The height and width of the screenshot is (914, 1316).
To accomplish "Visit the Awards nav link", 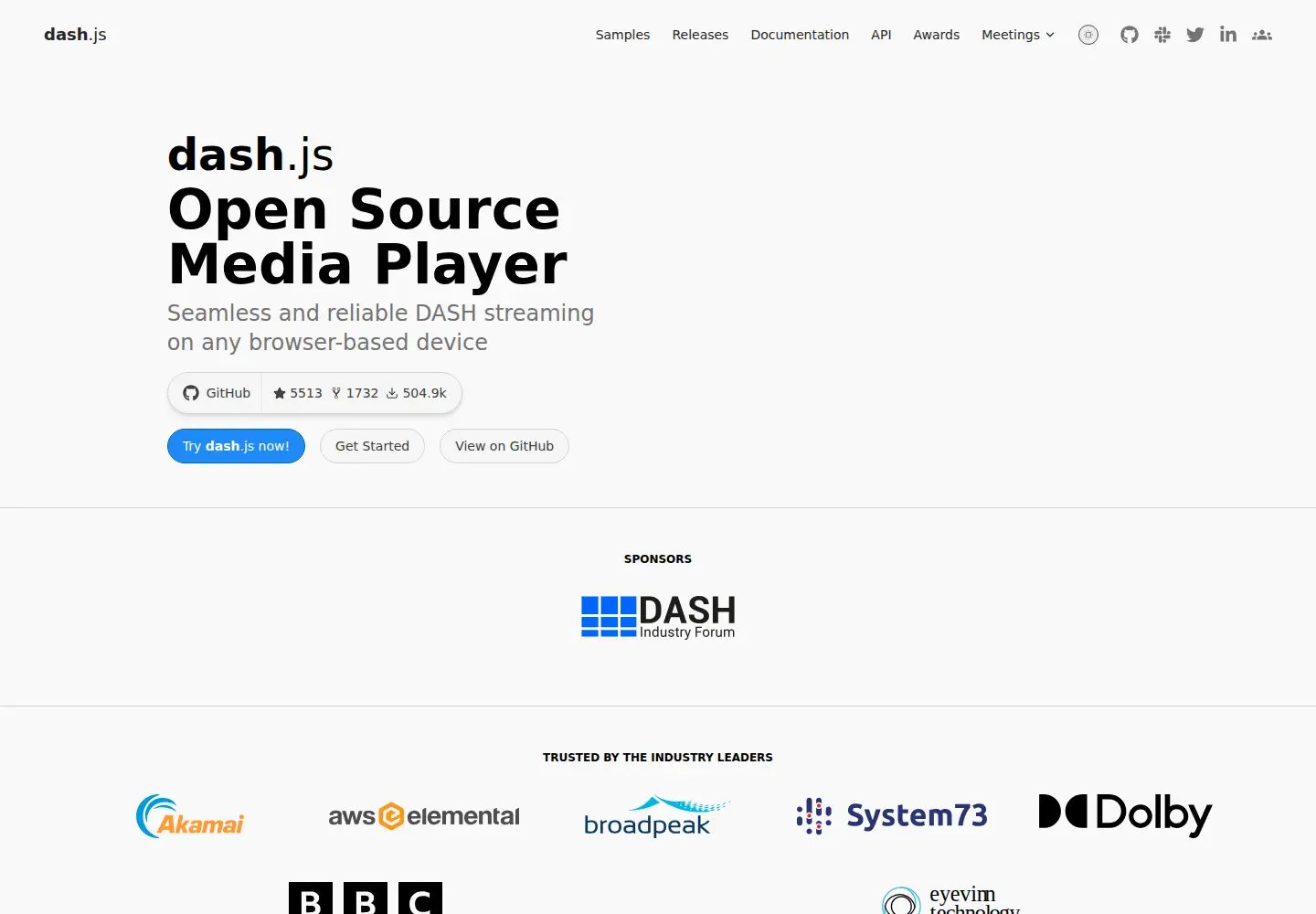I will [x=936, y=35].
